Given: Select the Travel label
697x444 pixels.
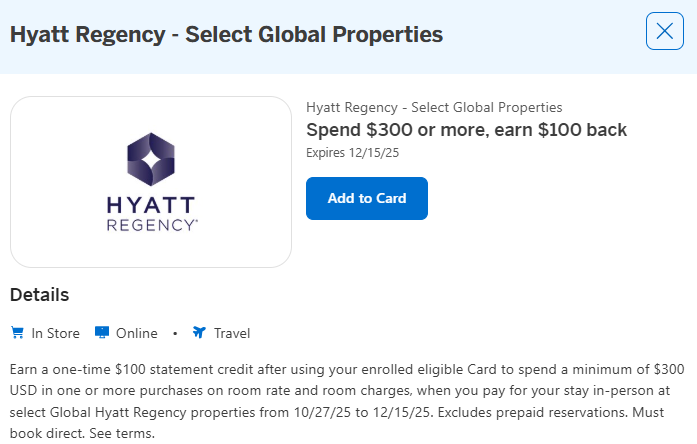Looking at the screenshot, I should pos(232,333).
